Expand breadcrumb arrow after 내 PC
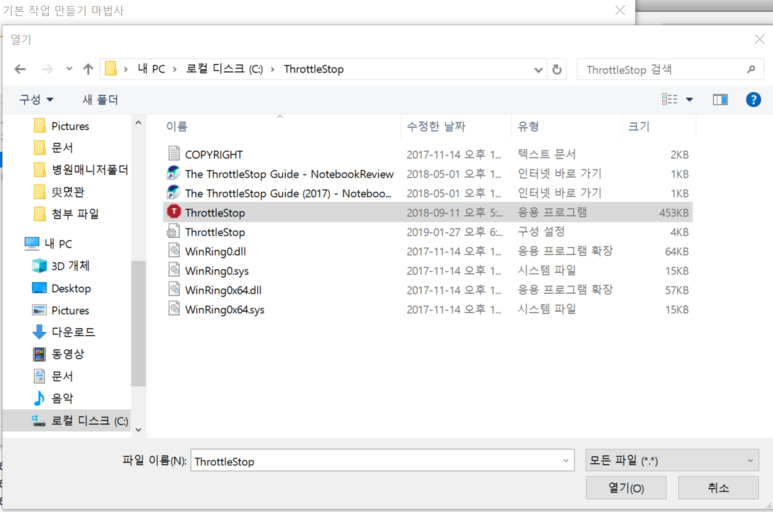Viewport: 773px width, 512px height. [175, 69]
